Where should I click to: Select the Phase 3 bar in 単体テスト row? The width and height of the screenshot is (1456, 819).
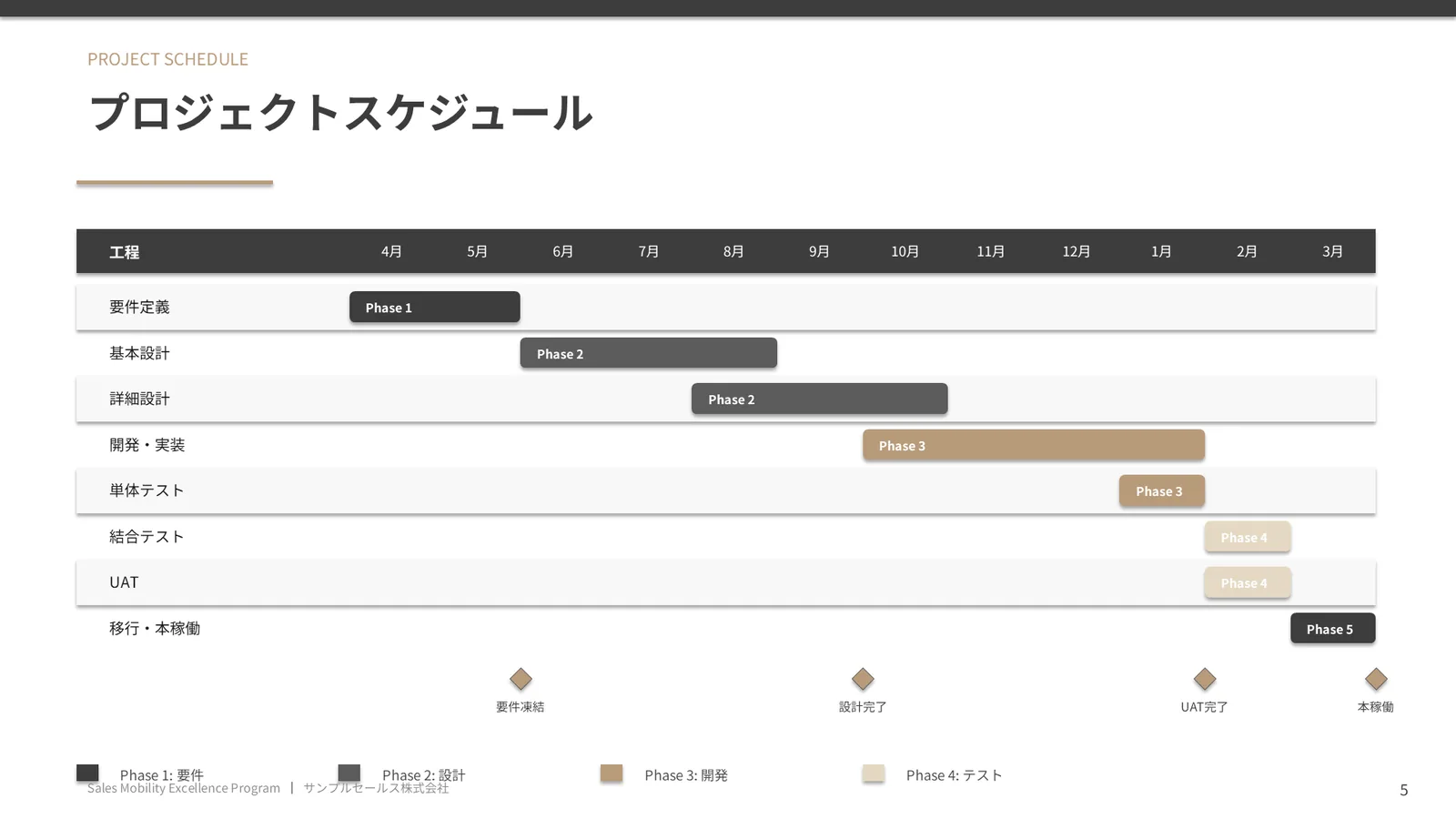click(1162, 490)
